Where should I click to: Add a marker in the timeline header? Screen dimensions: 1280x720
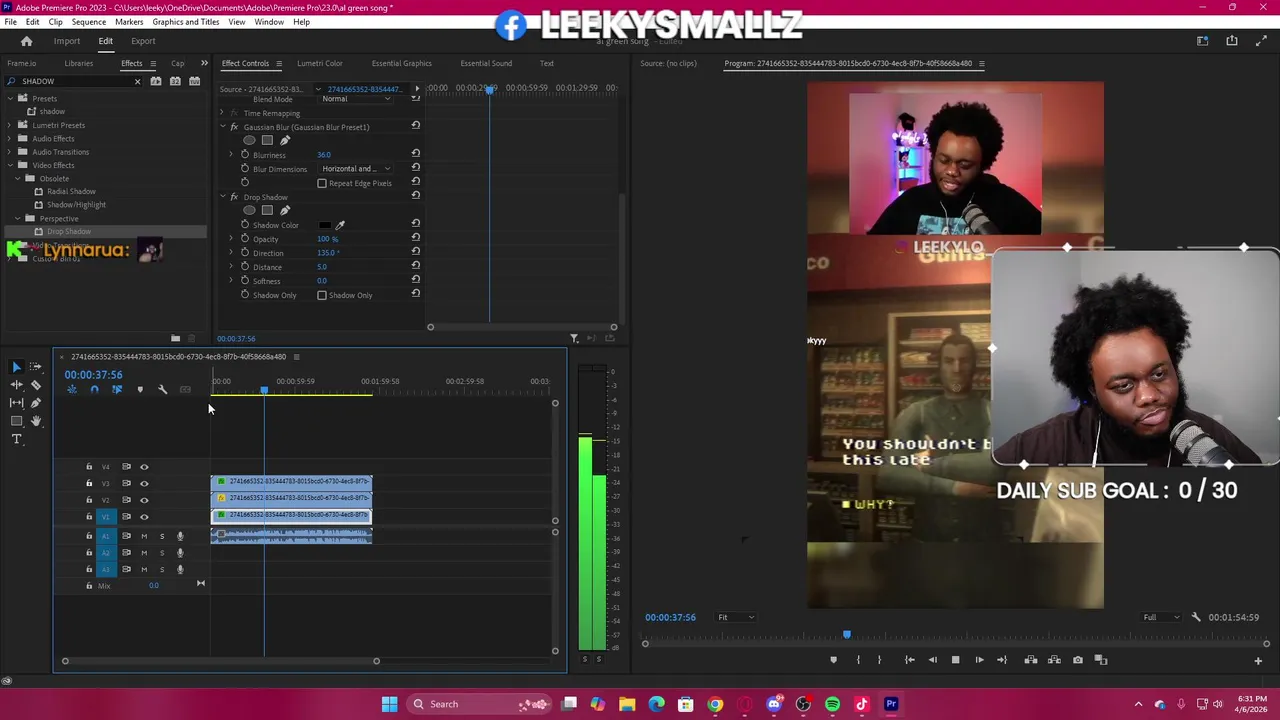pos(140,389)
